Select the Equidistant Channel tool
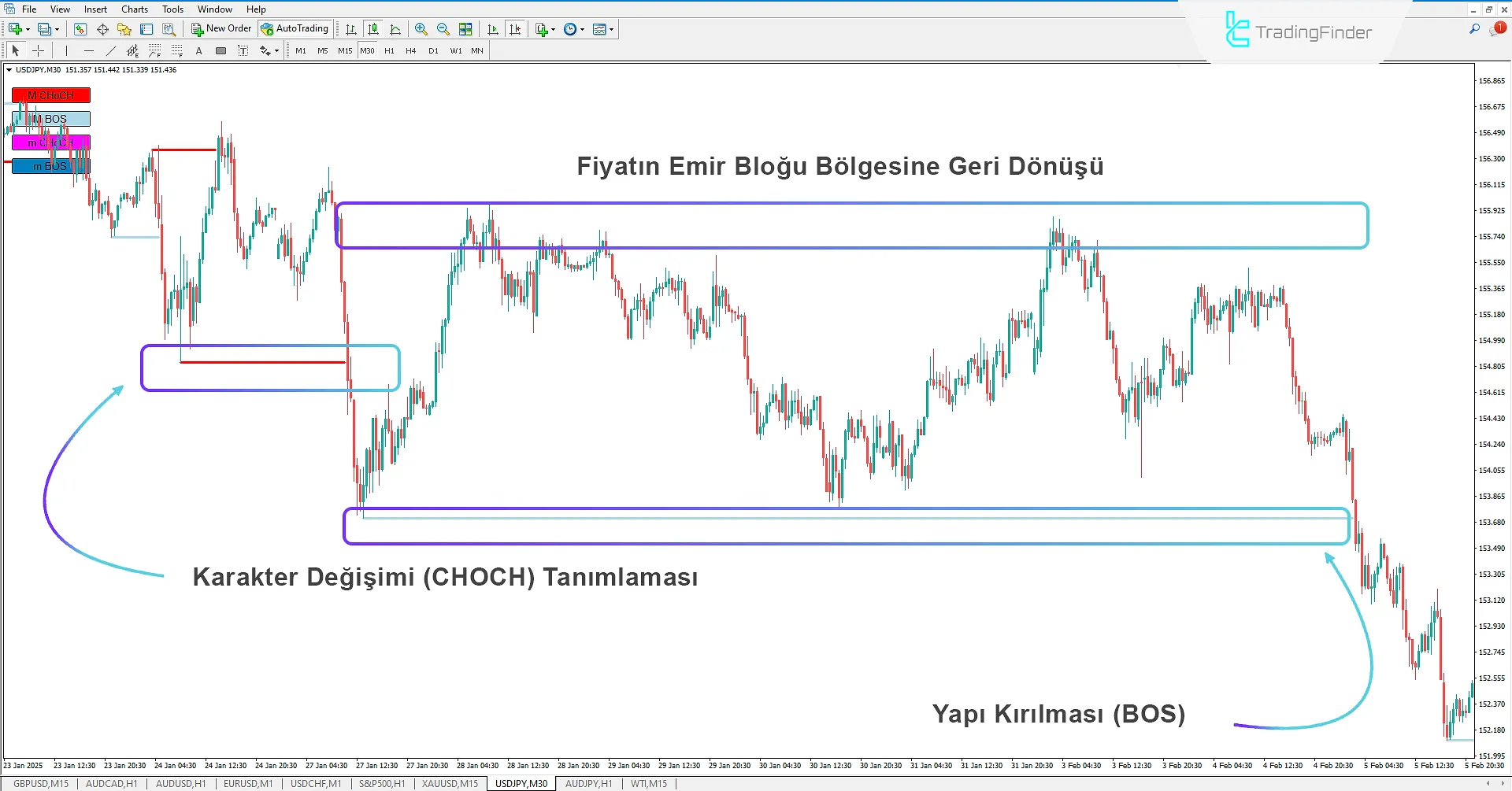 132,50
